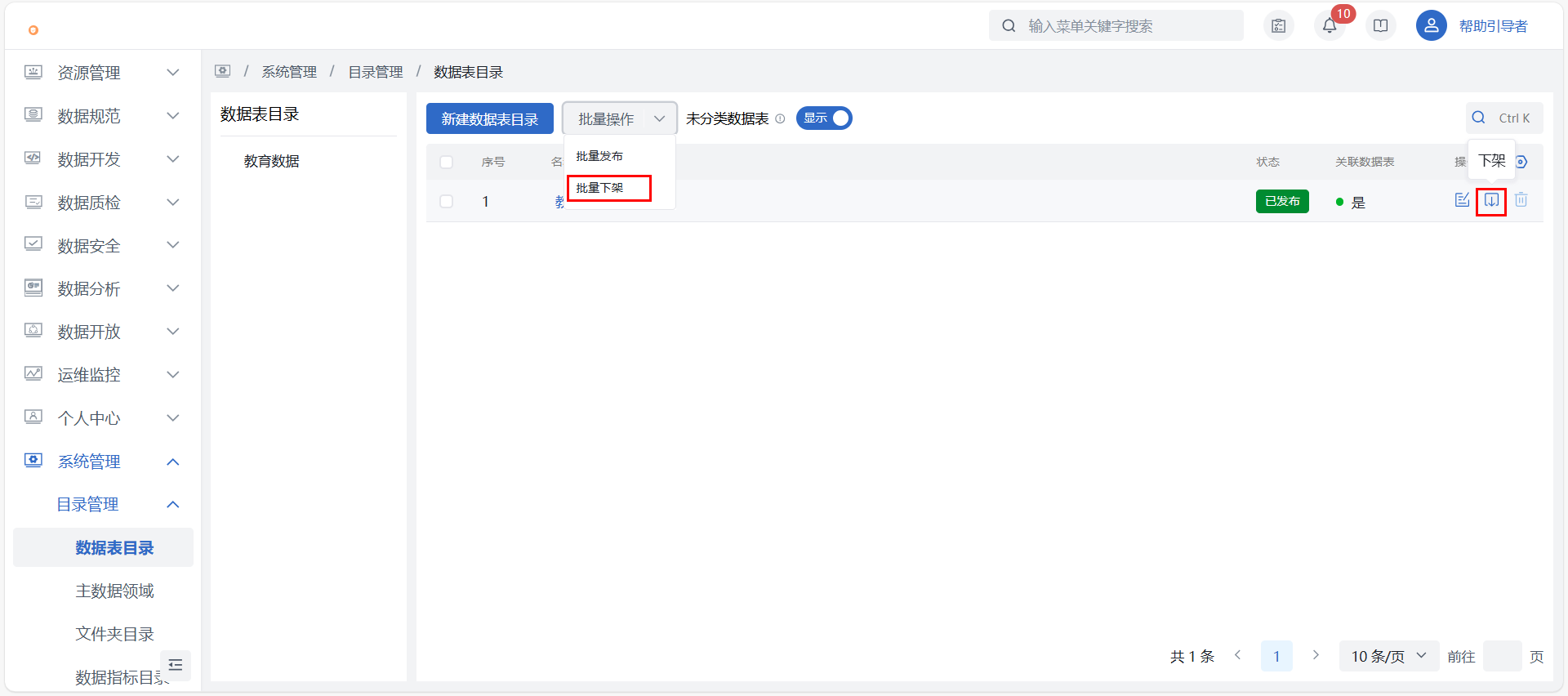The height and width of the screenshot is (696, 1568).
Task: Expand the 数据开发 menu chevron
Action: (x=173, y=159)
